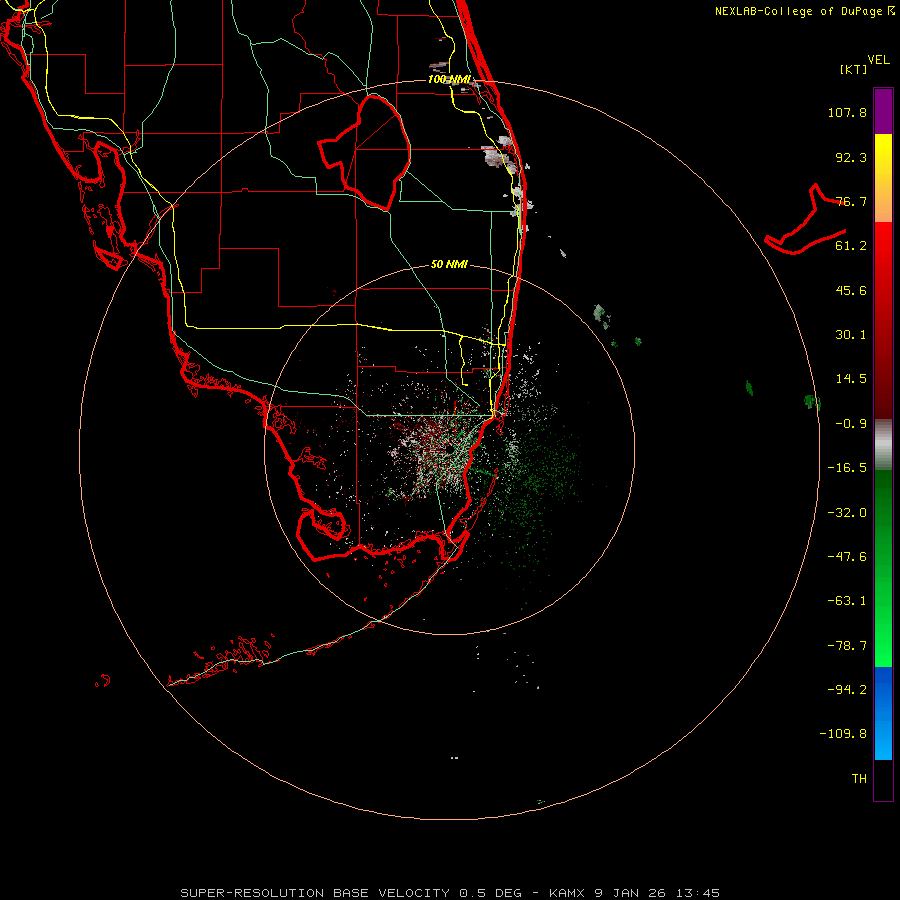Click the 45.6 velocity scale value
The width and height of the screenshot is (900, 900).
click(x=851, y=290)
